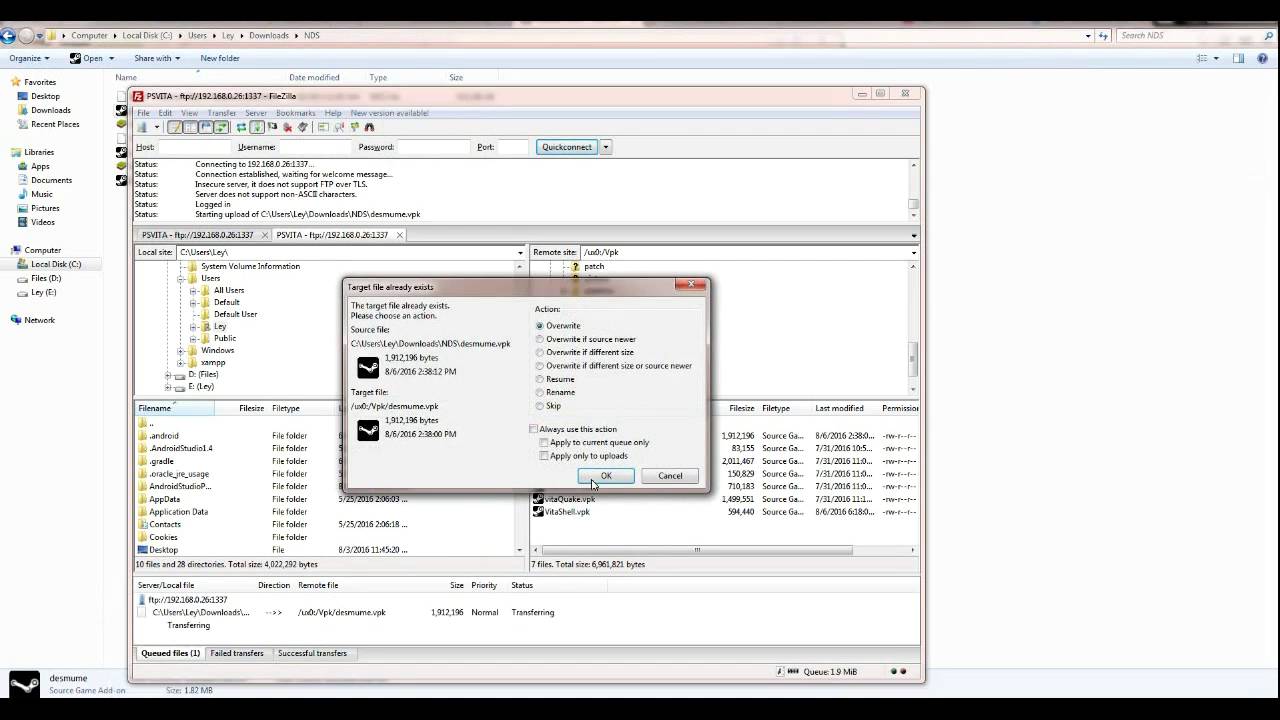Viewport: 1280px width, 720px height.
Task: Click the VitaShell.vpk file icon
Action: tap(538, 511)
